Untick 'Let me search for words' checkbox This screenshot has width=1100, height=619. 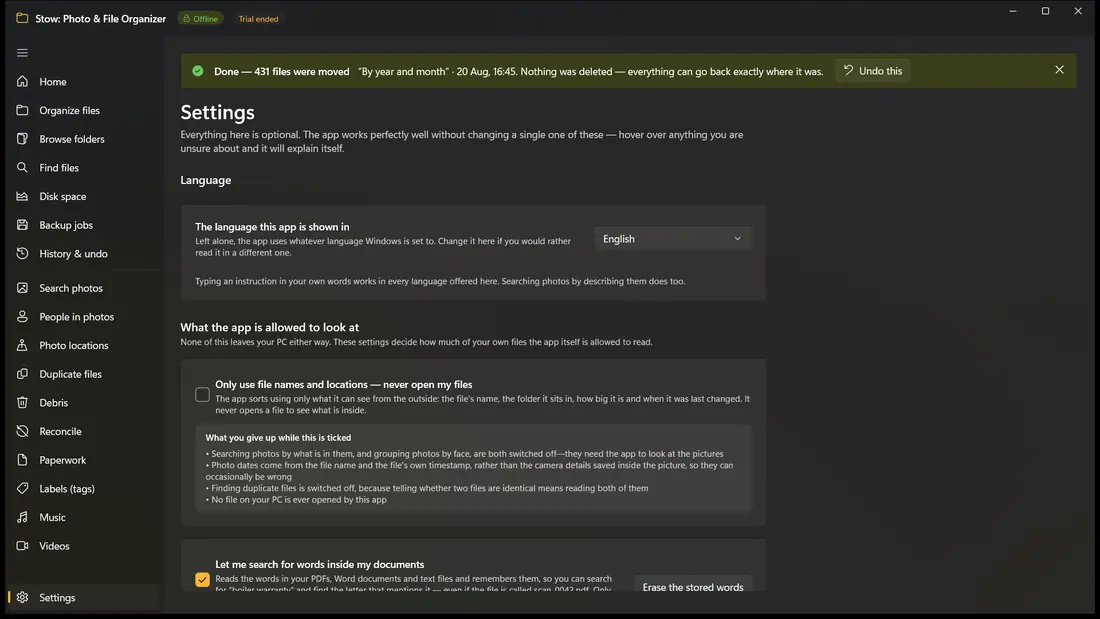tap(202, 580)
